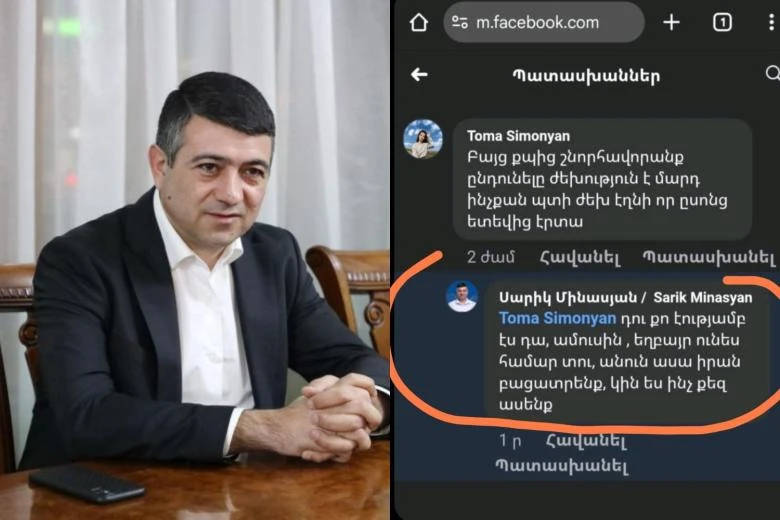
Task: Open Toma Simonyan's profile picture
Action: click(423, 139)
